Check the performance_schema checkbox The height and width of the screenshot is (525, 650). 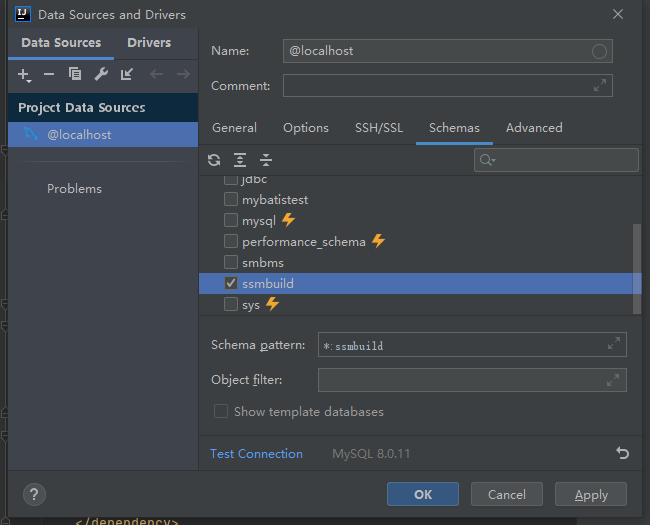231,241
